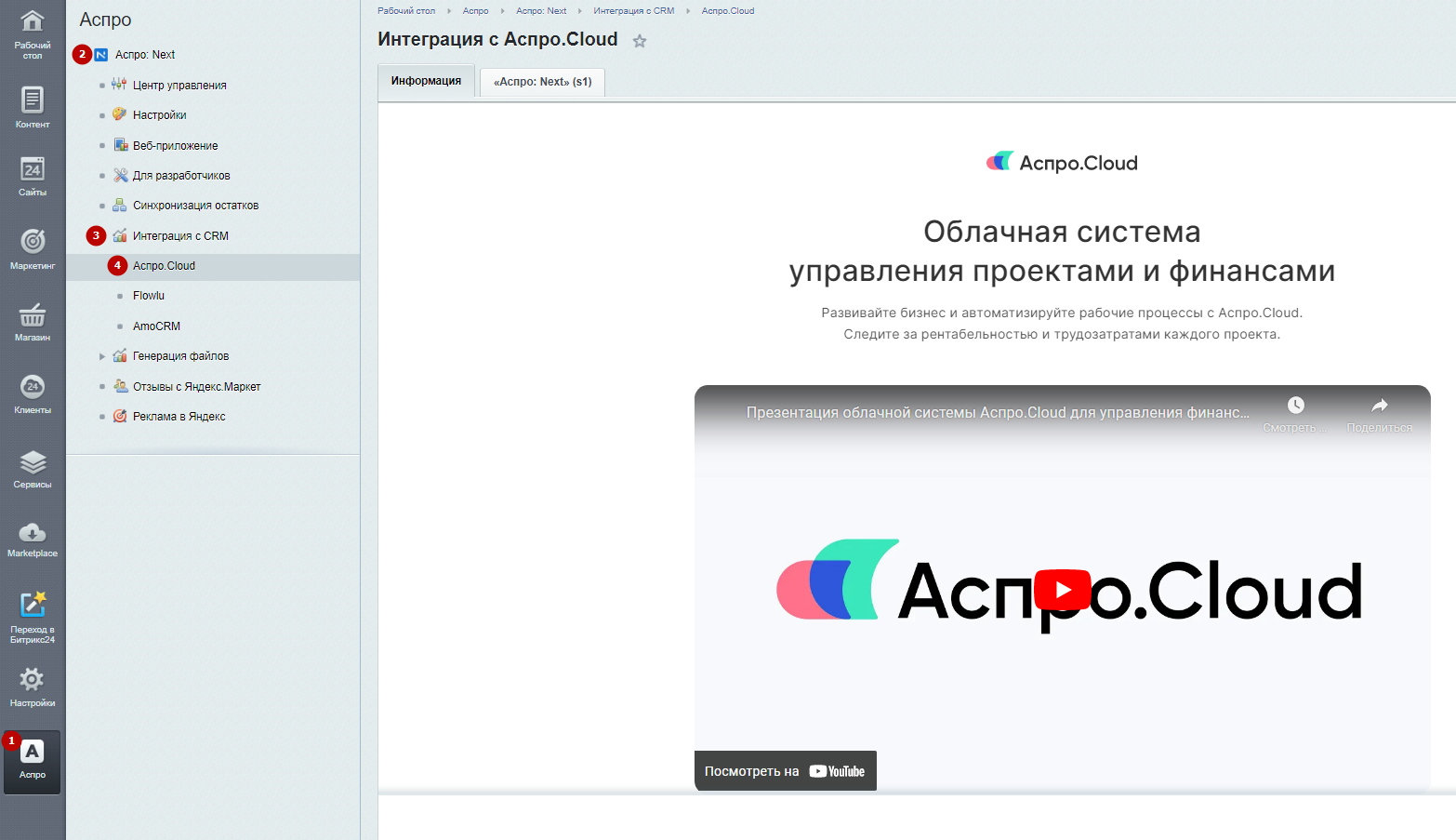Open the arrow after Аспро breadcrumb
The width and height of the screenshot is (1456, 840).
pos(502,11)
